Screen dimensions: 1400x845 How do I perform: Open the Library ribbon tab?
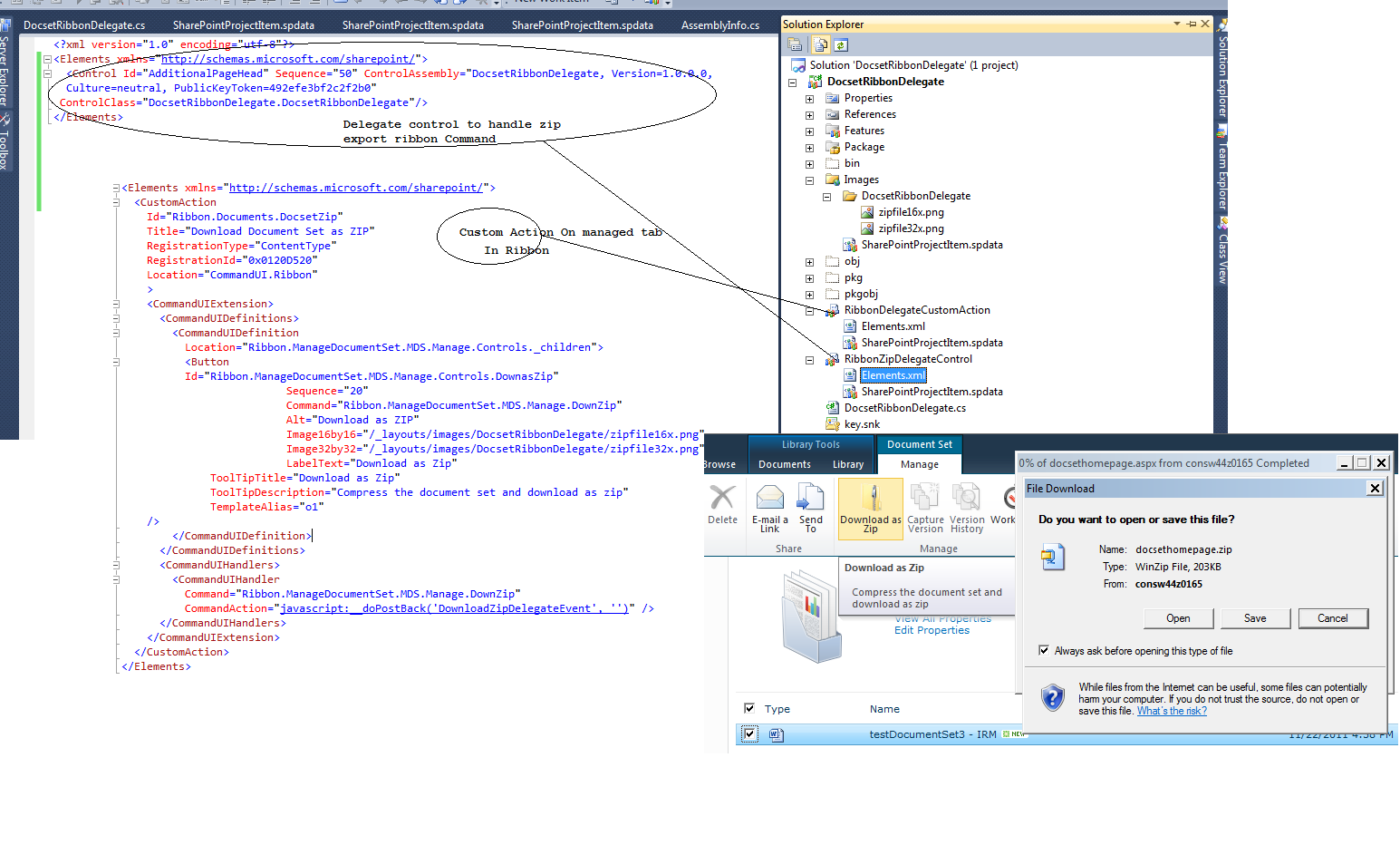(x=848, y=464)
